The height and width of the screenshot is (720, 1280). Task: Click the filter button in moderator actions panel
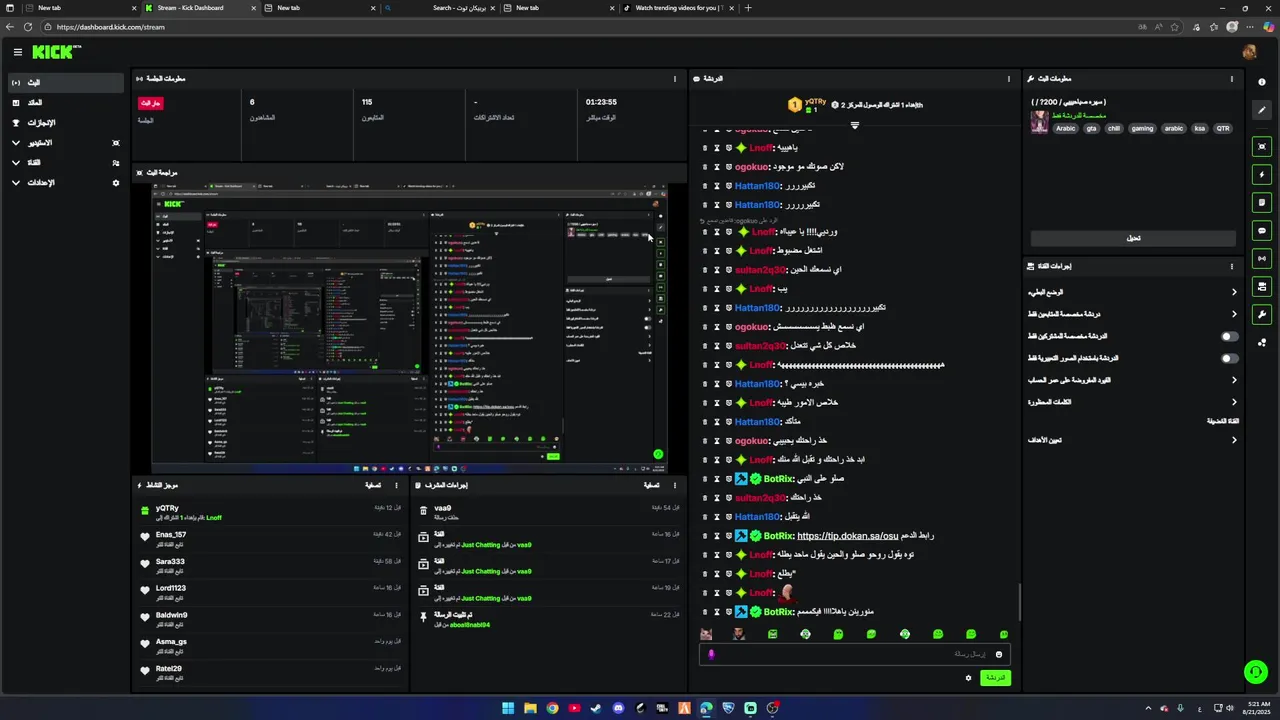[652, 485]
